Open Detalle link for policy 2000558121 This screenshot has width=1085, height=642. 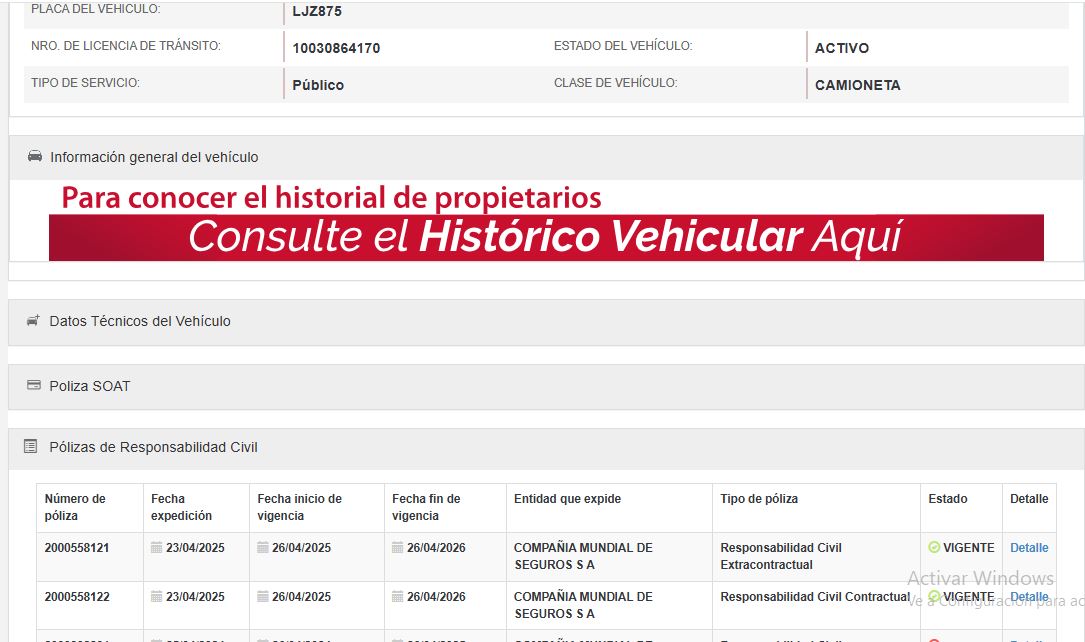pos(1029,548)
